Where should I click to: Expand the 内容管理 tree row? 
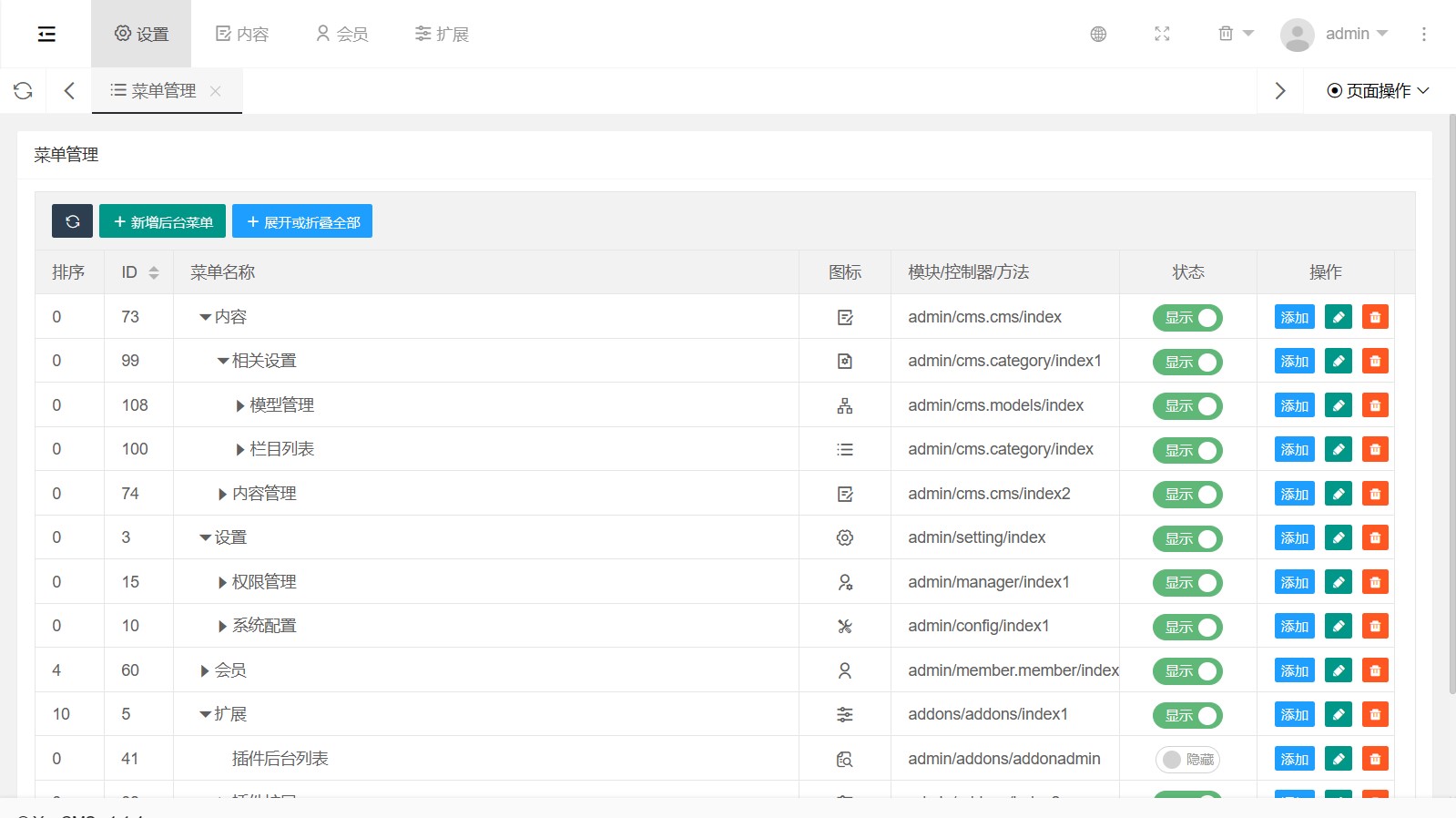pyautogui.click(x=223, y=494)
